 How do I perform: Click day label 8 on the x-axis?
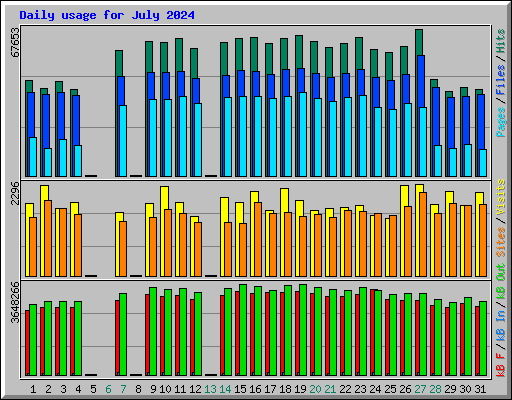point(138,389)
